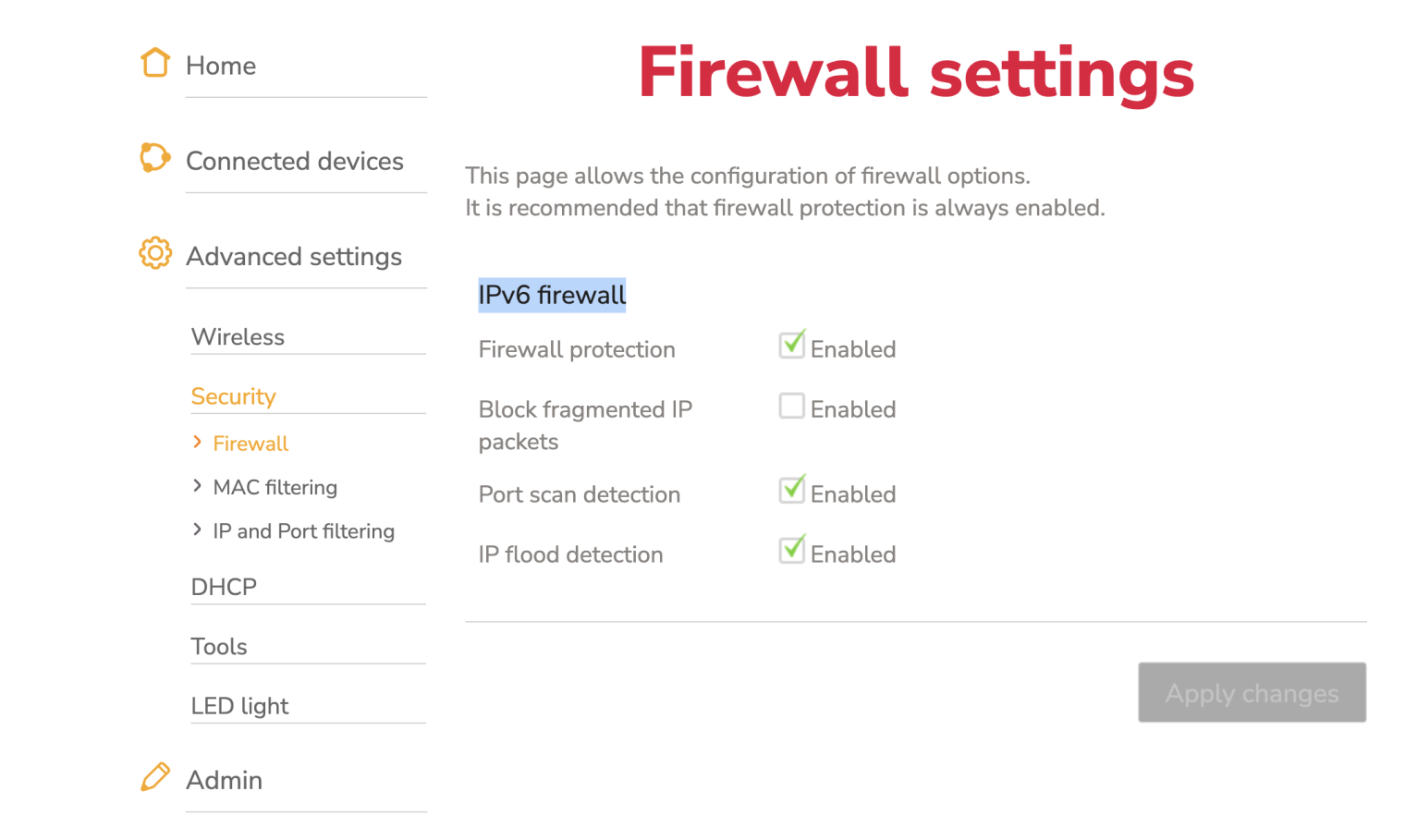Click chevron beside MAC filtering
The height and width of the screenshot is (840, 1405).
pos(197,486)
